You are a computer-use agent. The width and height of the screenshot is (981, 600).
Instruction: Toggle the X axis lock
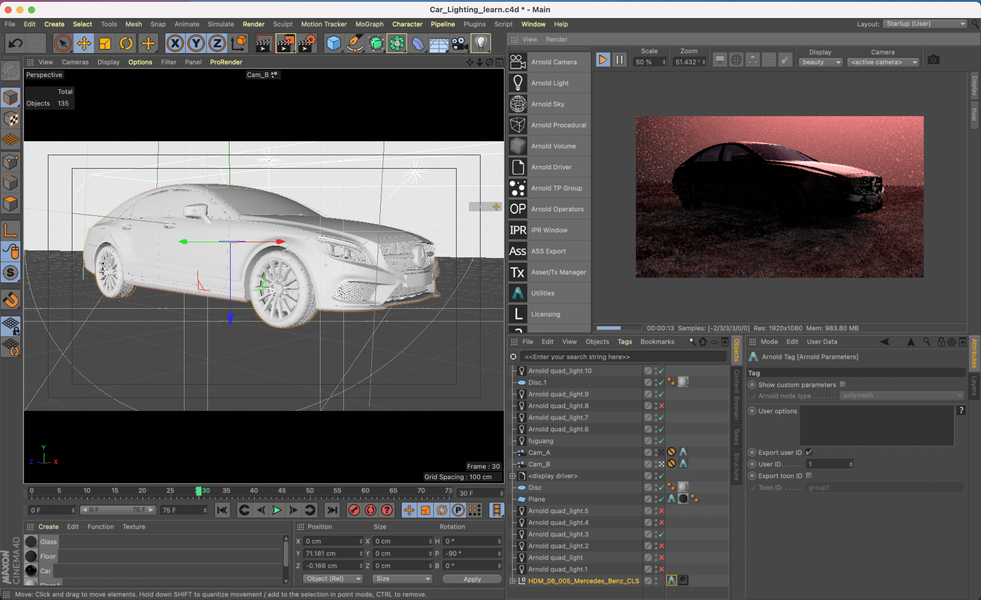[x=175, y=43]
